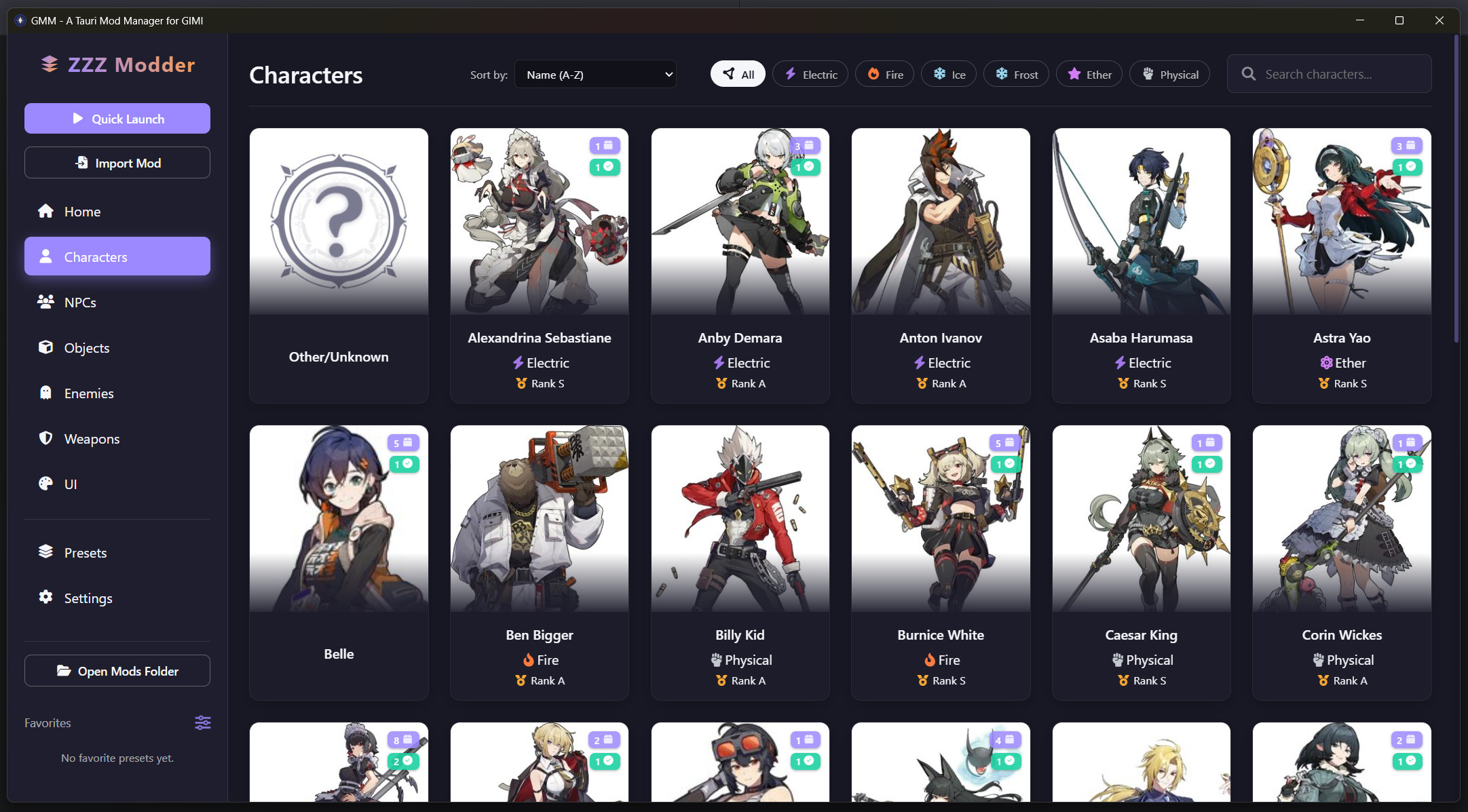Open the Home section from sidebar
The image size is (1468, 812).
click(x=81, y=211)
